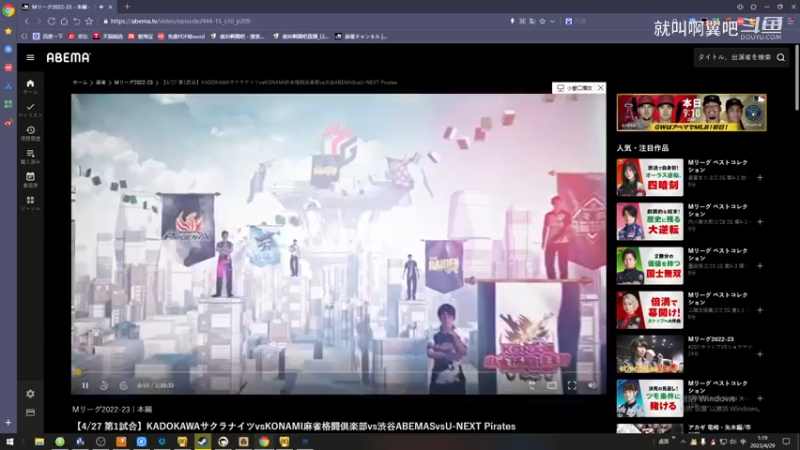Click the MLB banner advertisement
The width and height of the screenshot is (800, 450).
[x=691, y=112]
